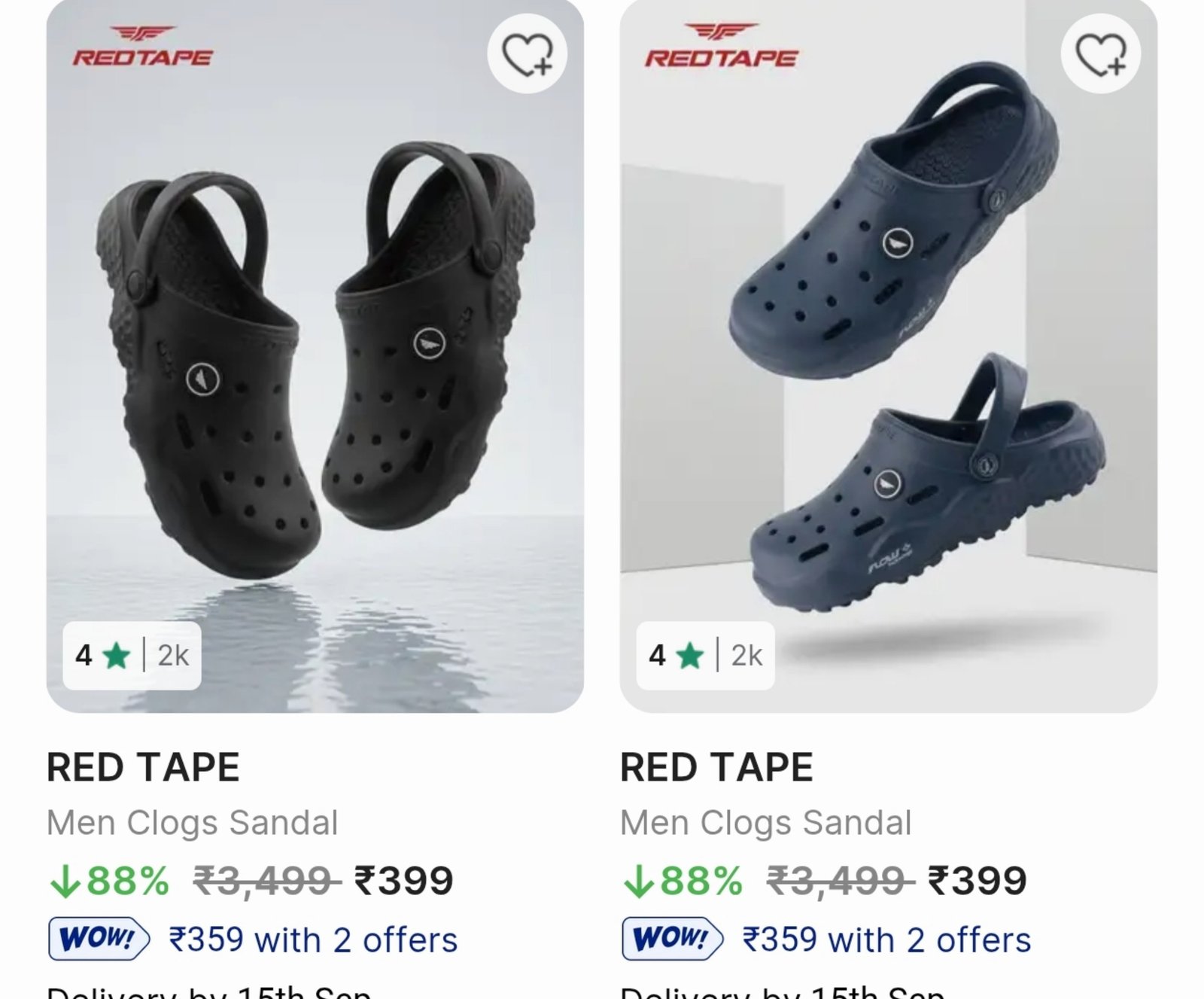
Task: Add black clogs to wishlist via heart icon
Action: point(528,53)
